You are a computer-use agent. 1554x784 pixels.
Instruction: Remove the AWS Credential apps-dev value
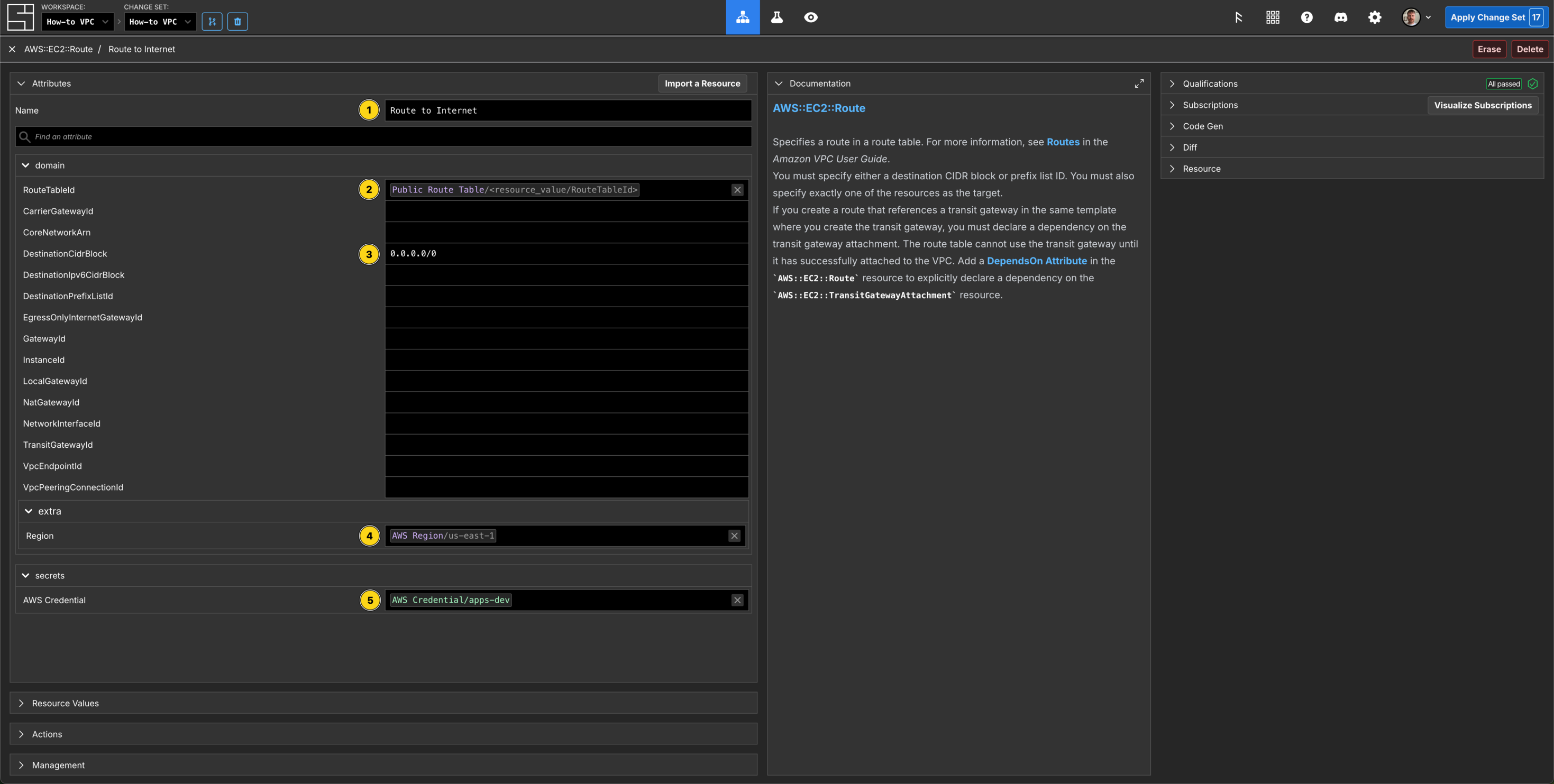pos(737,600)
